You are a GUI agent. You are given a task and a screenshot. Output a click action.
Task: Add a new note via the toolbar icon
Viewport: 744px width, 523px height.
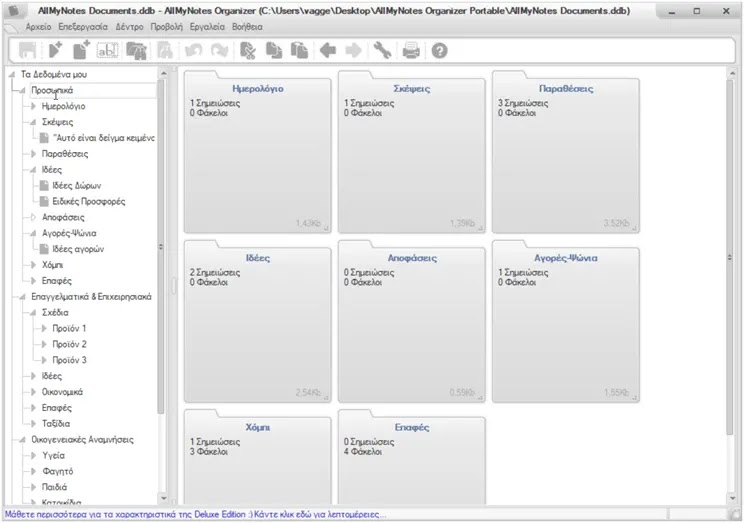pyautogui.click(x=81, y=50)
